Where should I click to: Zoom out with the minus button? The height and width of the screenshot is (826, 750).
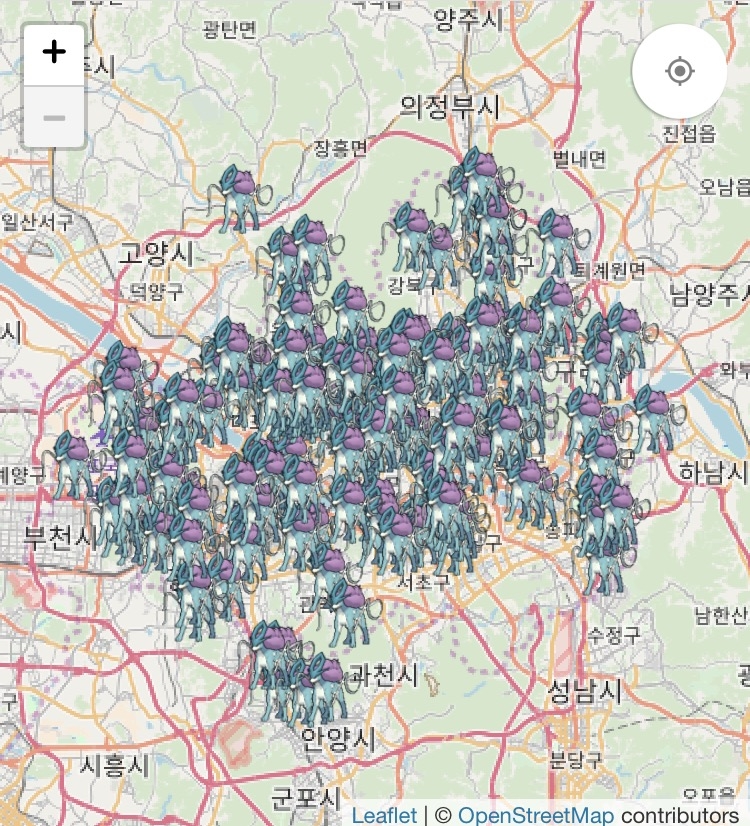[x=54, y=117]
